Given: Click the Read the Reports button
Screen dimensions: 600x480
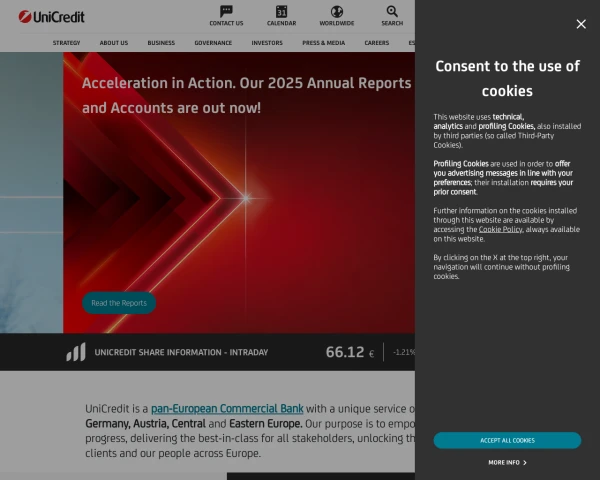Looking at the screenshot, I should point(119,303).
